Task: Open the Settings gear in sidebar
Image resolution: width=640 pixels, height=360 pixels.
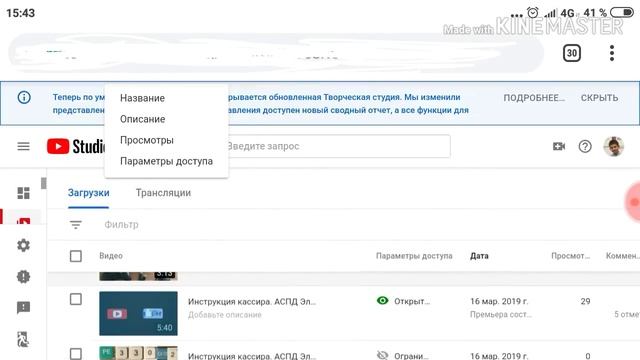Action: pos(23,245)
